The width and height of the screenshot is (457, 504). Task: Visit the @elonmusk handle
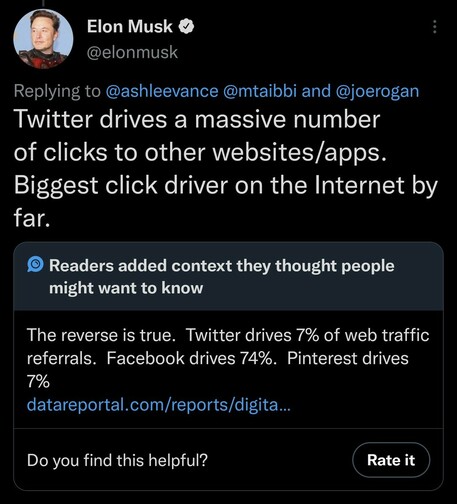(132, 52)
